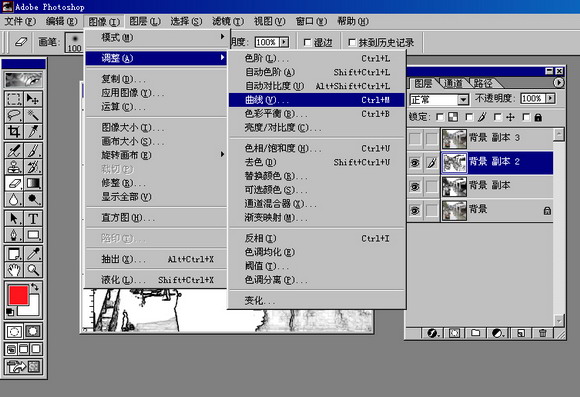The width and height of the screenshot is (580, 397).
Task: Open the 滤镜 menu
Action: pyautogui.click(x=228, y=21)
